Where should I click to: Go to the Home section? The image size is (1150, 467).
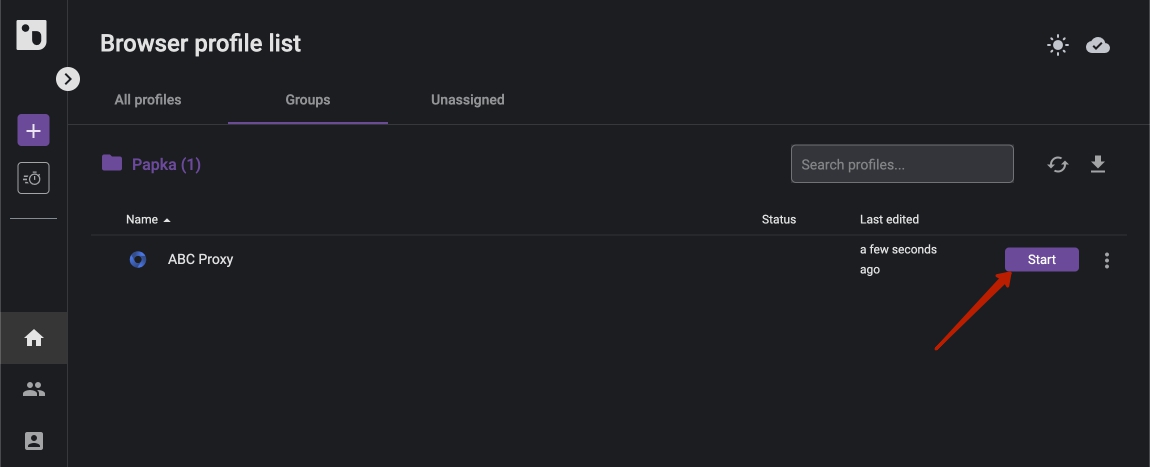click(x=34, y=338)
